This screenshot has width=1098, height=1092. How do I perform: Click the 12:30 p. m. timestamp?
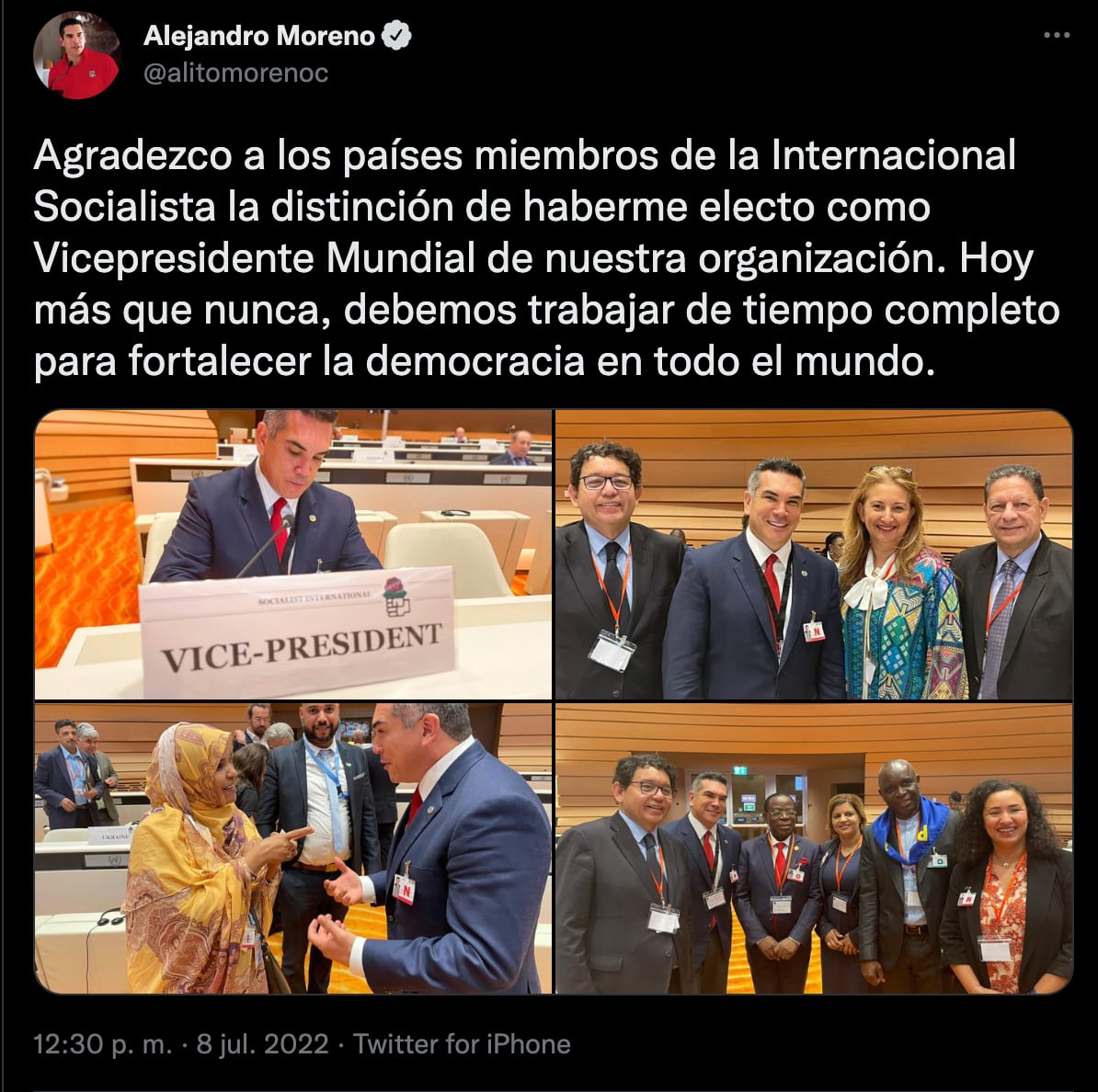tap(103, 1044)
